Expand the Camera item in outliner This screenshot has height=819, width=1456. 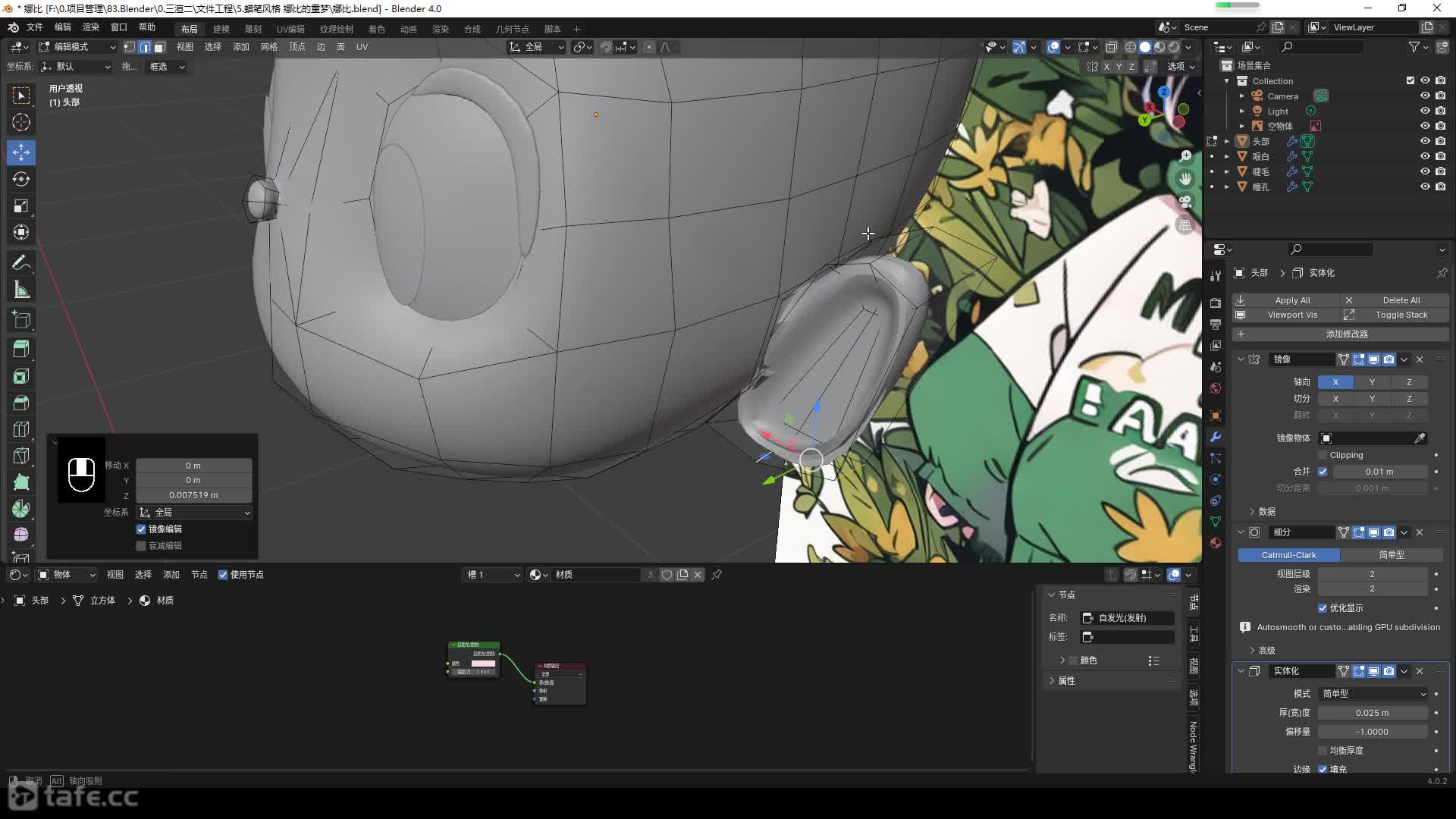[x=1241, y=96]
